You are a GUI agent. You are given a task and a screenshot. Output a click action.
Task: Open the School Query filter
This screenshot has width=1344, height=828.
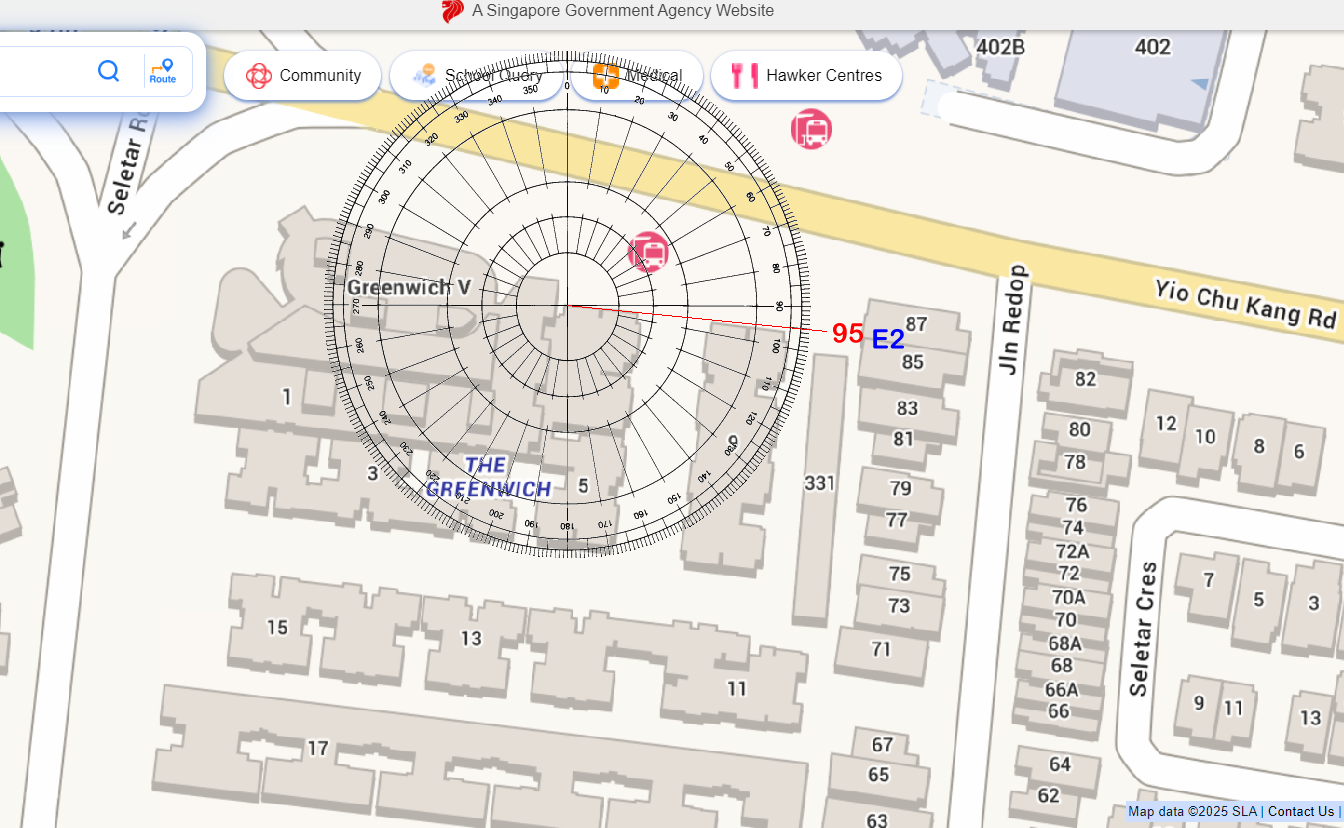click(476, 76)
